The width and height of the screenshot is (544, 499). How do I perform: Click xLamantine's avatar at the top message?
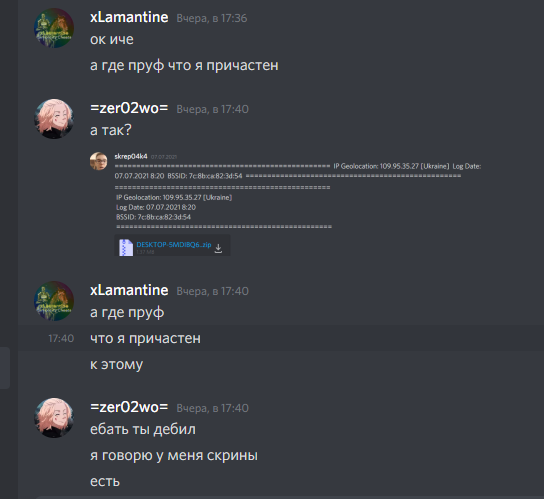(54, 28)
